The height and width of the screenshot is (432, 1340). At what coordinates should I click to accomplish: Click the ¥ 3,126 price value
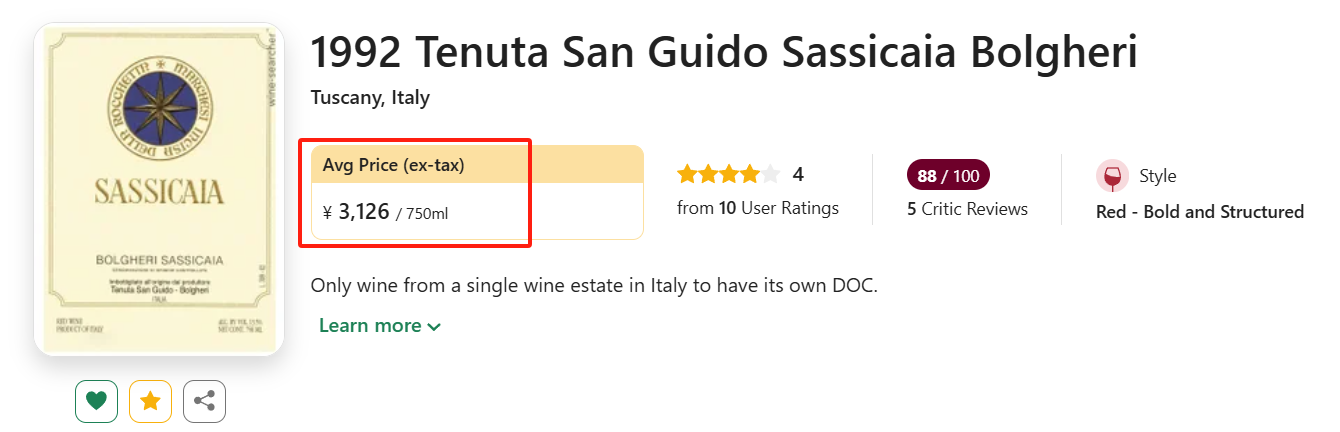[363, 212]
